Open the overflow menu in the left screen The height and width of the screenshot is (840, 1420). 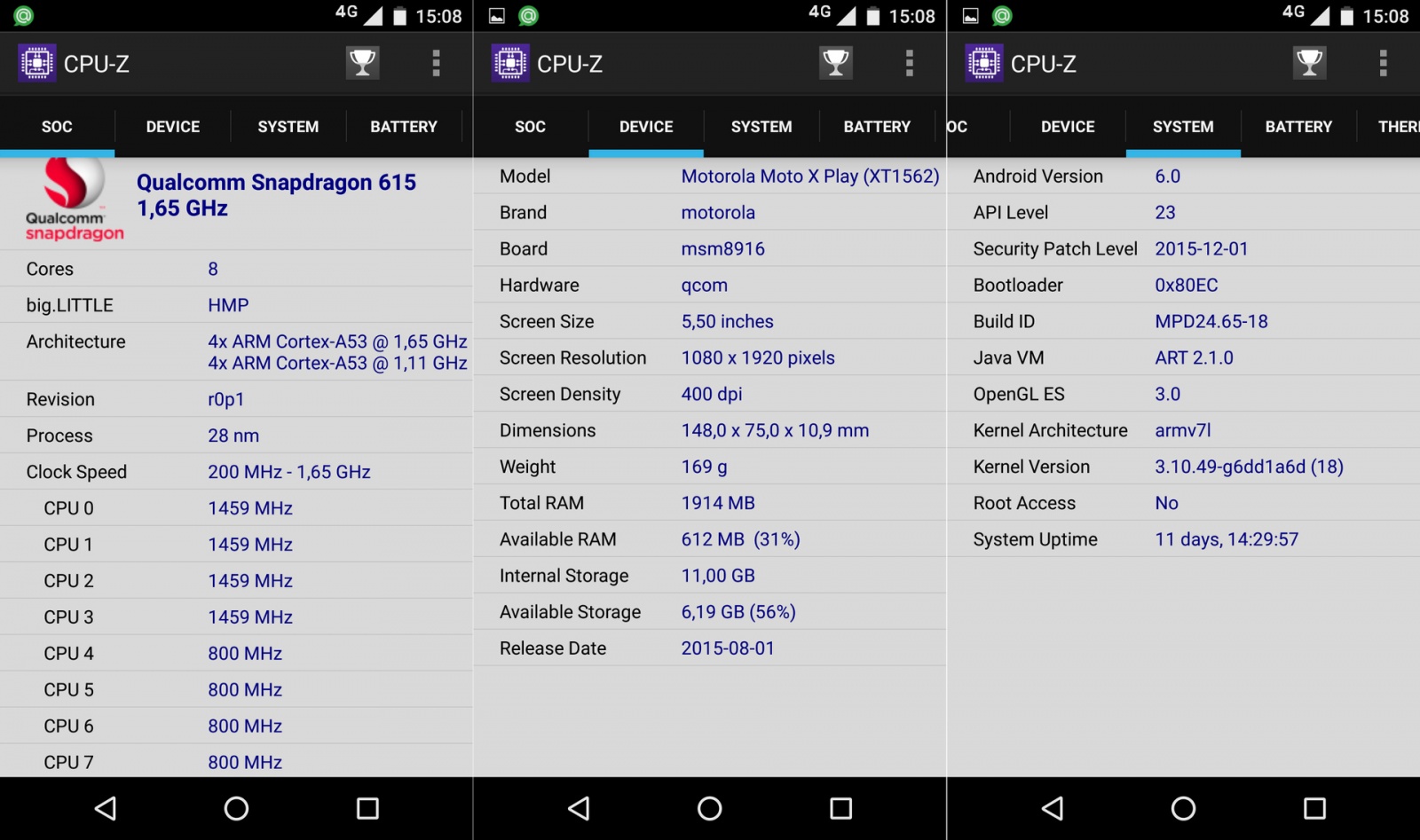(436, 63)
